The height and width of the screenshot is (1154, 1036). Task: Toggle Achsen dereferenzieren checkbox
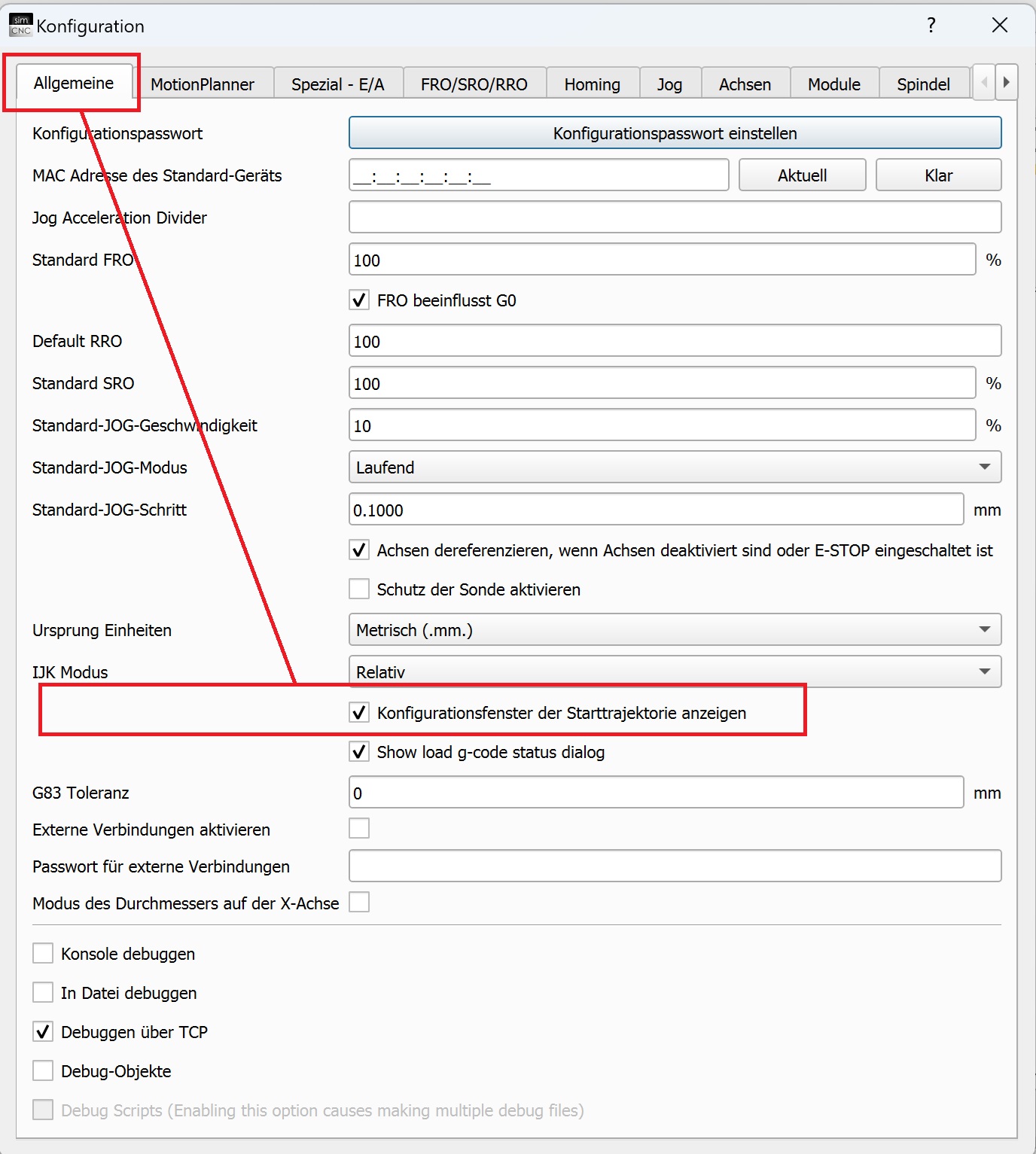point(359,550)
